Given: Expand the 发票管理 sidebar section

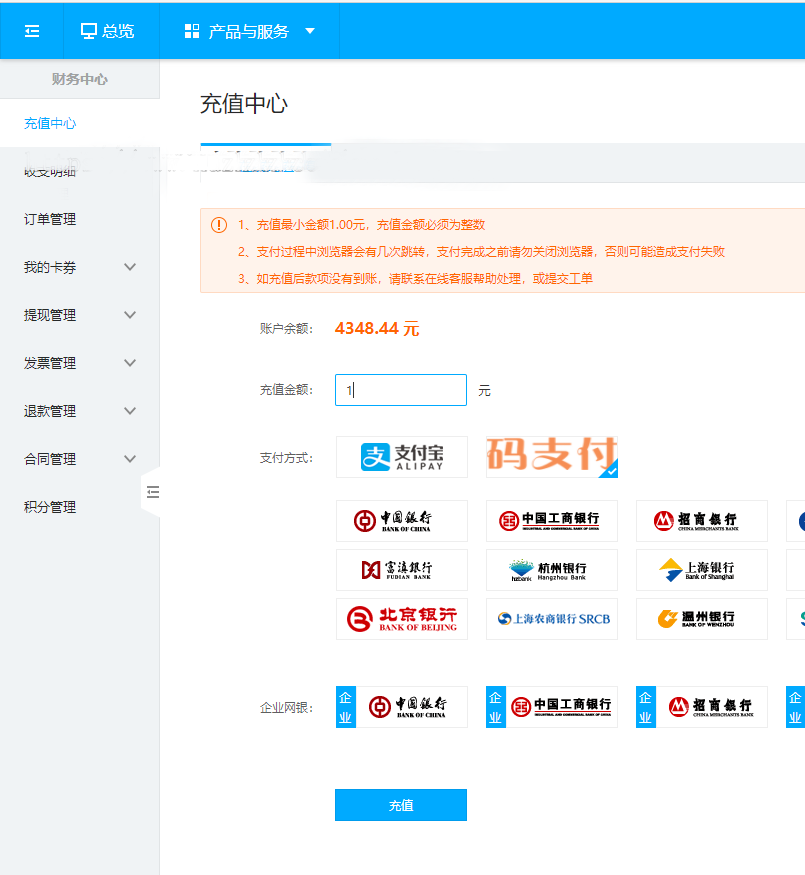Looking at the screenshot, I should tap(80, 363).
